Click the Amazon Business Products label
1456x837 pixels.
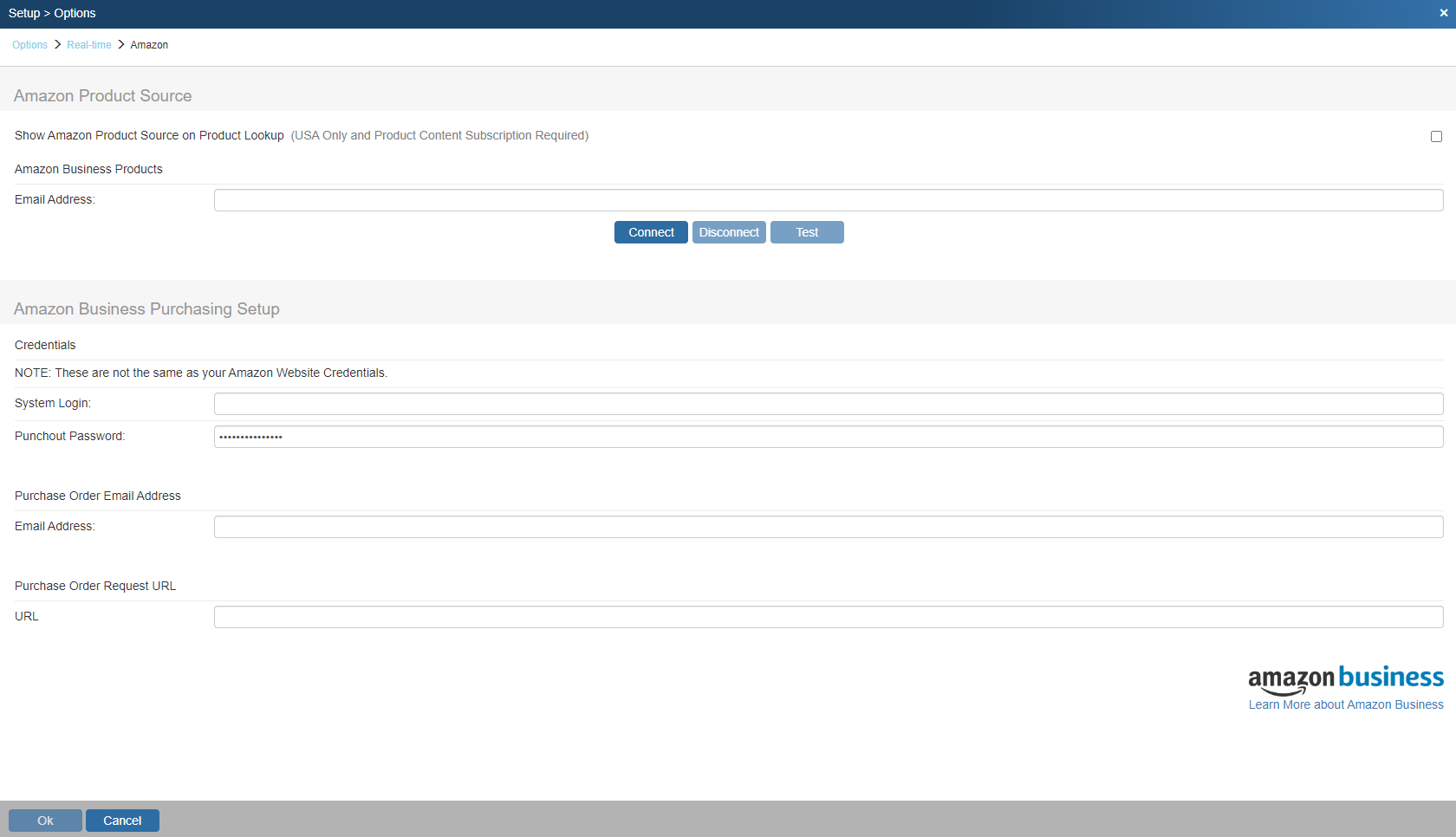click(x=88, y=169)
